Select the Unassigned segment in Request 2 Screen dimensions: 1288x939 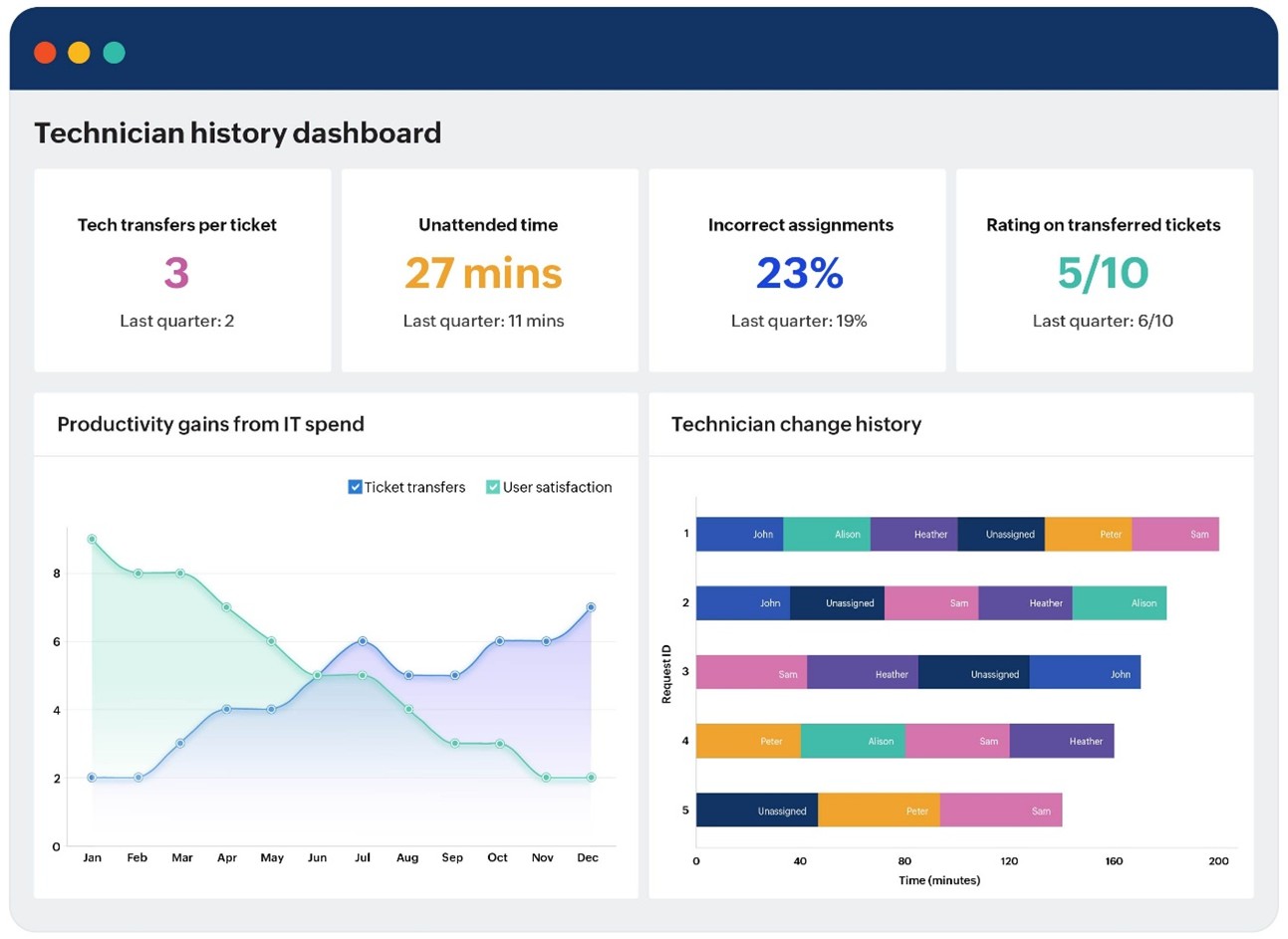[837, 603]
